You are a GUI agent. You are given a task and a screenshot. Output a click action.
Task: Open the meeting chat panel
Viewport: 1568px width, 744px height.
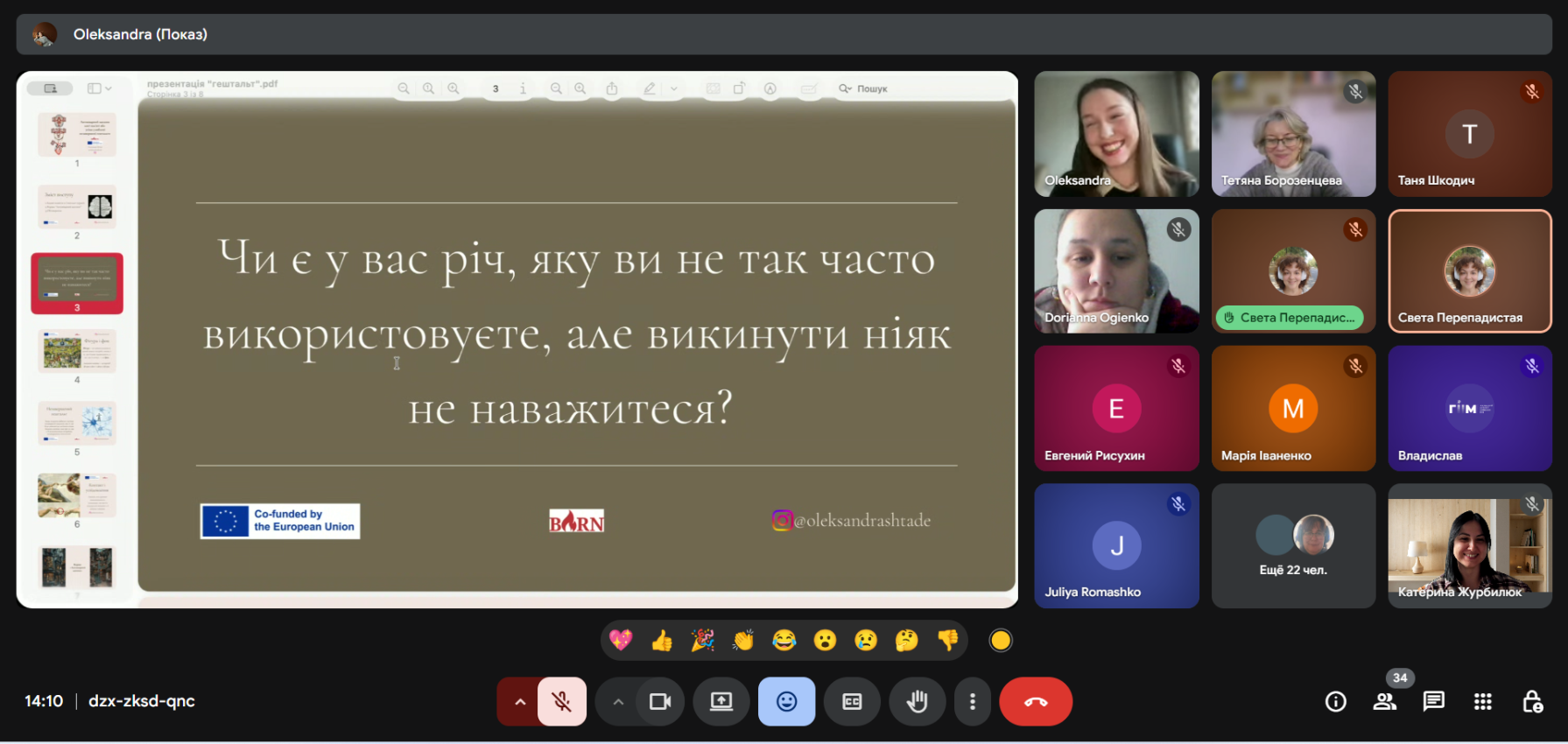coord(1433,701)
